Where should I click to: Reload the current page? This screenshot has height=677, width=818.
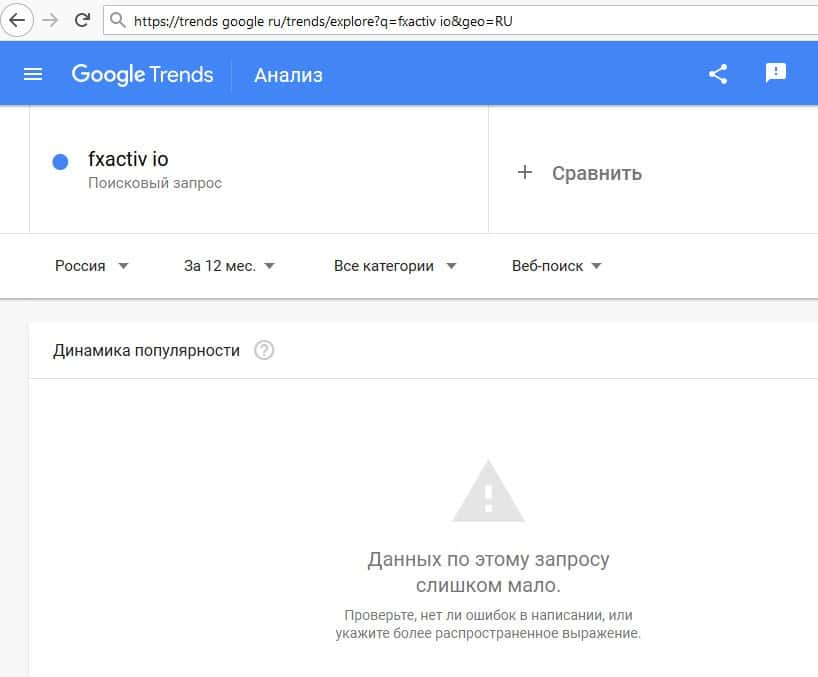click(x=82, y=19)
